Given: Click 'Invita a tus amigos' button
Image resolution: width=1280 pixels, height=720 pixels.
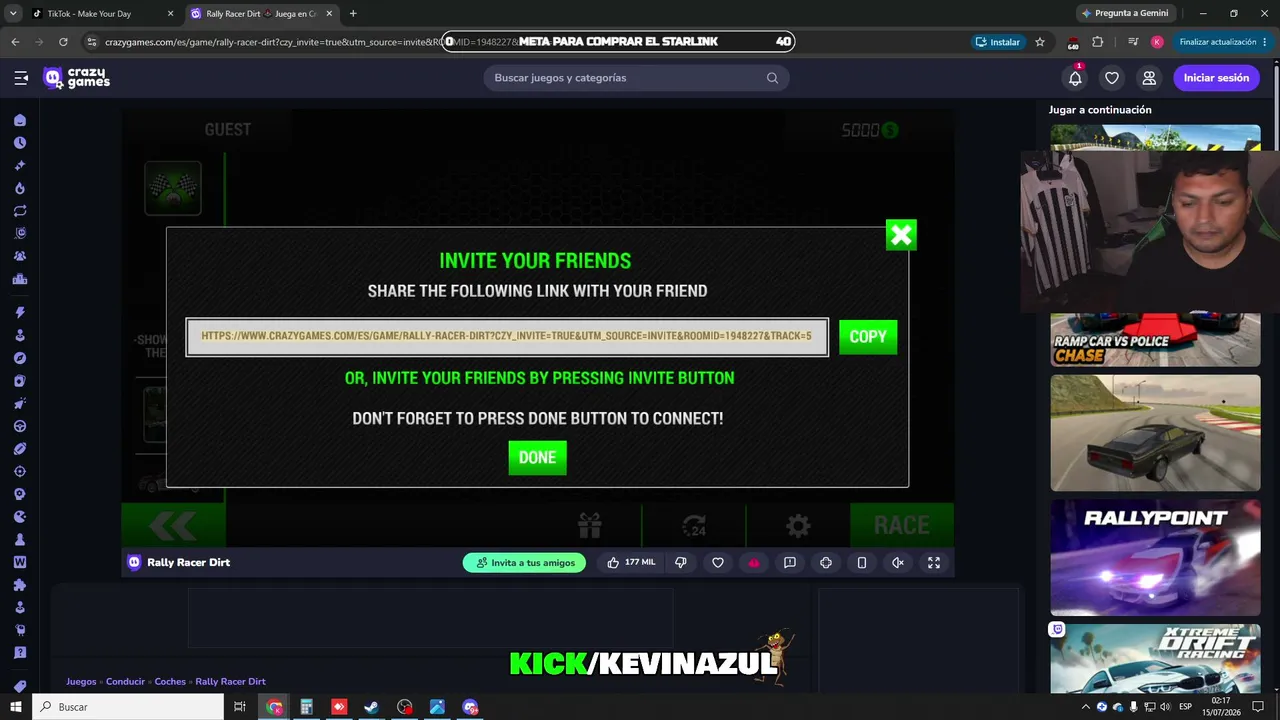Looking at the screenshot, I should coord(524,563).
